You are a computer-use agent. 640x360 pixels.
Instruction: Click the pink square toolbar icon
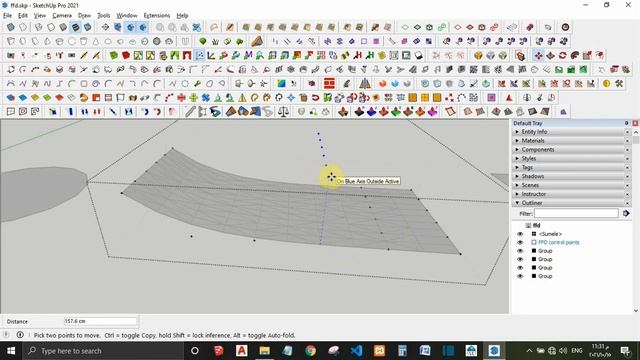tap(491, 98)
